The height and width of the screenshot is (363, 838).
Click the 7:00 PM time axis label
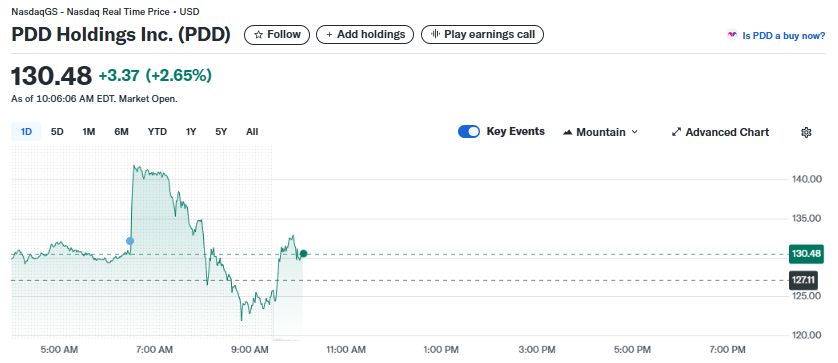pyautogui.click(x=727, y=350)
